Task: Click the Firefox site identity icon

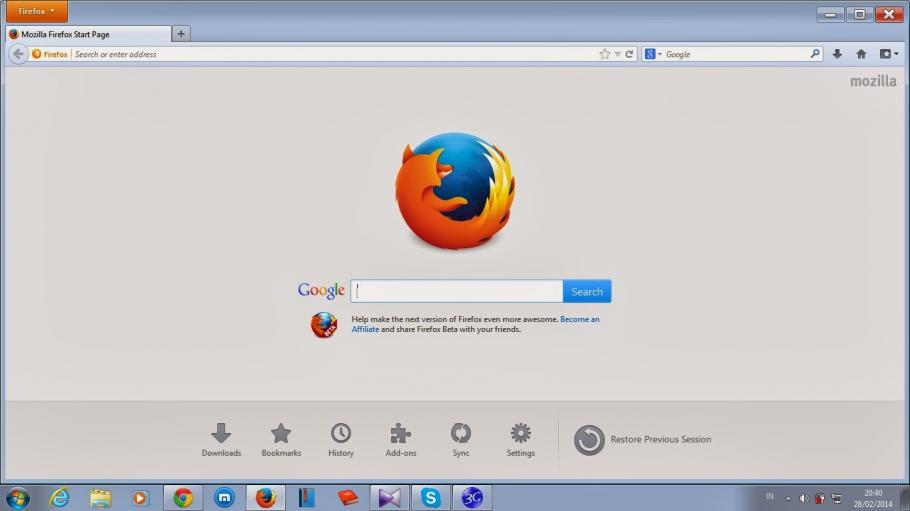Action: coord(50,54)
